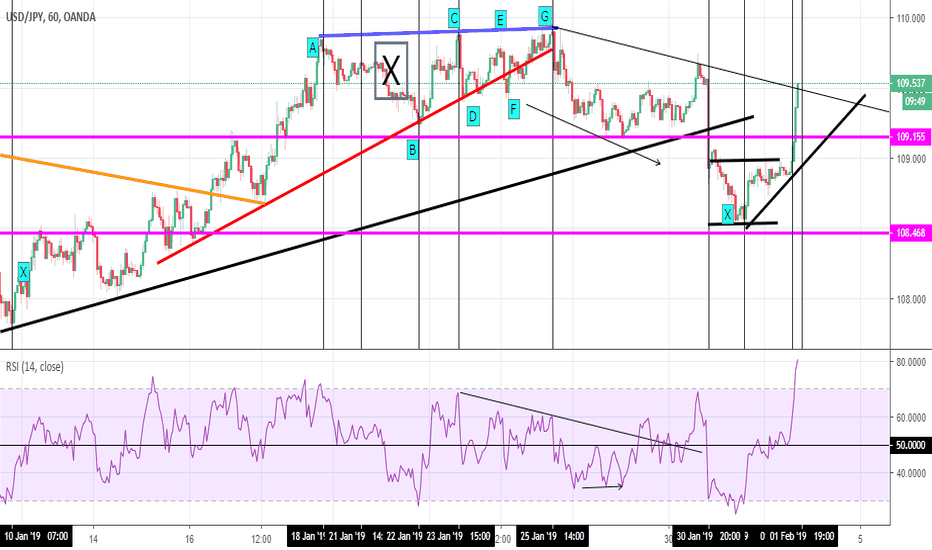Click the current price label 109.537
Viewport: 932px width, 550px height.
(x=911, y=83)
